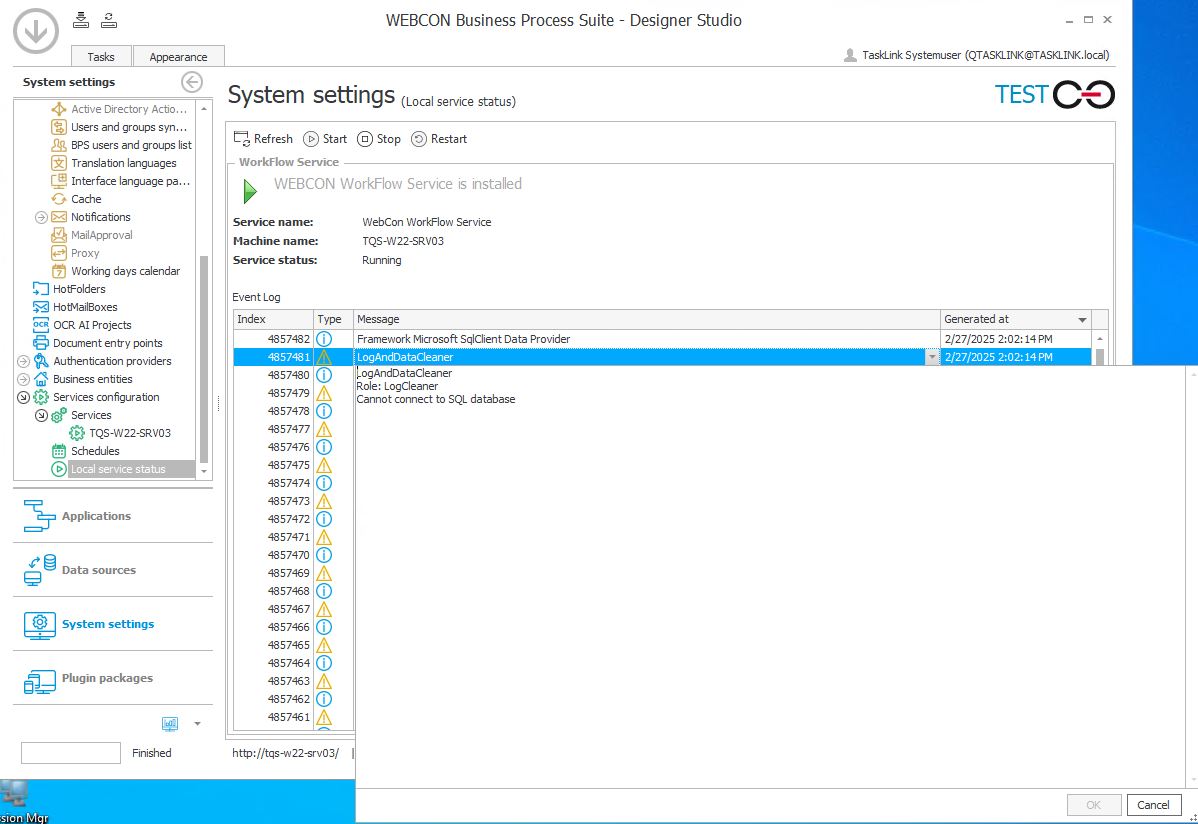Click the Data sources database icon
The image size is (1198, 824).
(x=40, y=570)
